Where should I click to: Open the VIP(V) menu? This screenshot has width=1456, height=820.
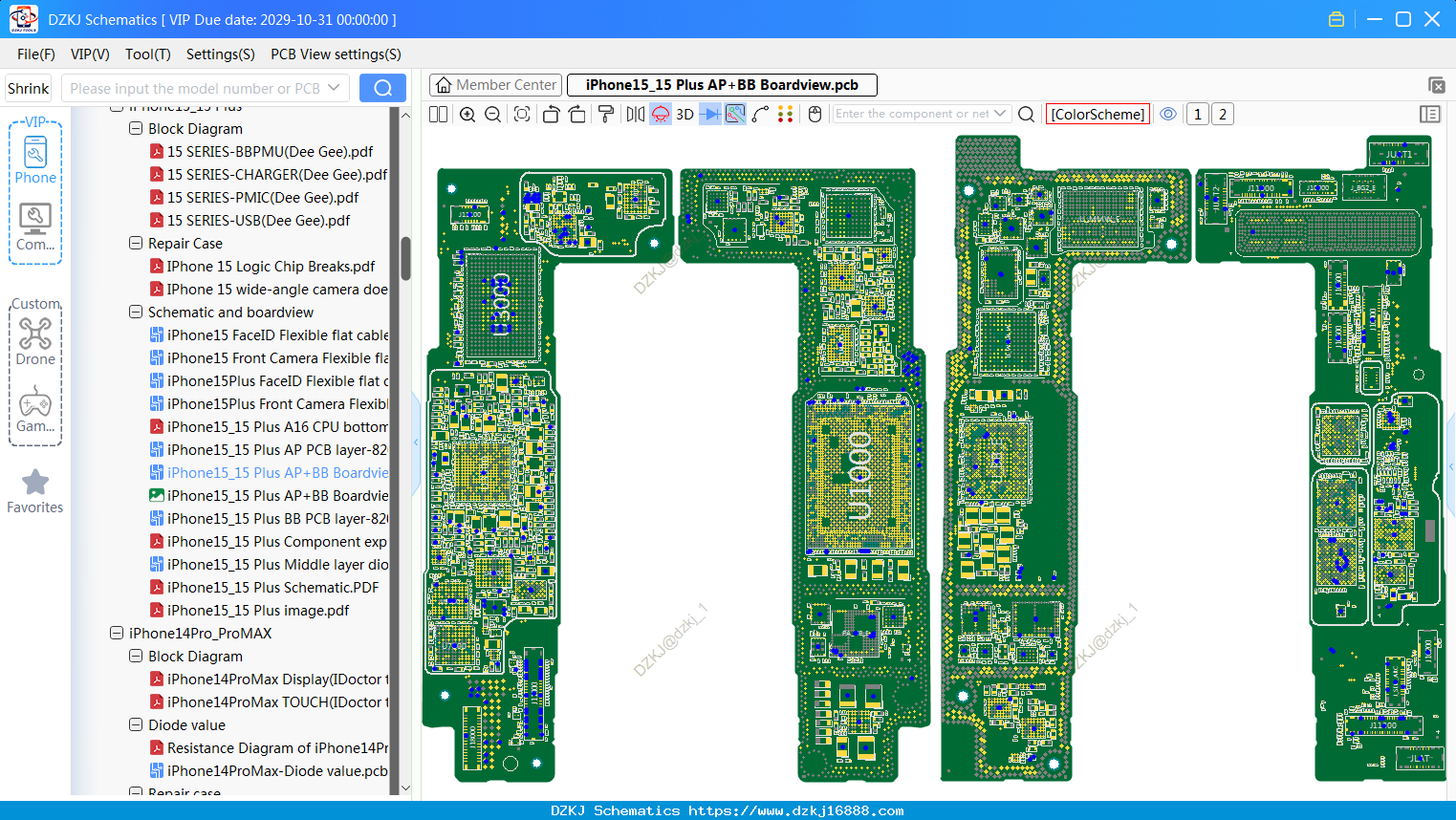coord(90,54)
